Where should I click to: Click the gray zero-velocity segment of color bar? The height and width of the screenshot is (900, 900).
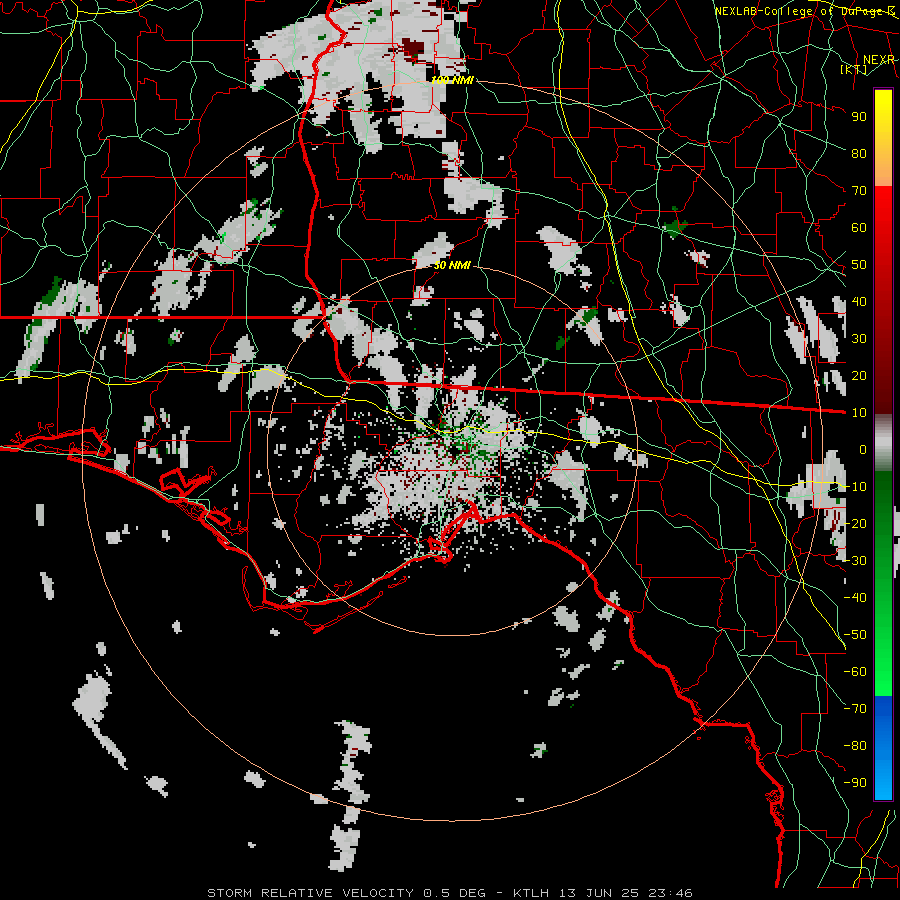(883, 443)
